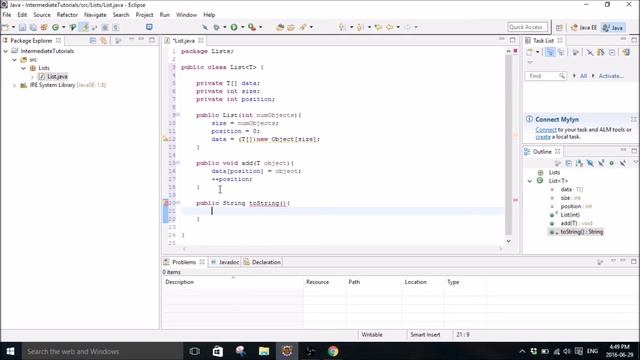Switch to the Declaration tab
Image resolution: width=640 pixels, height=360 pixels.
262,262
